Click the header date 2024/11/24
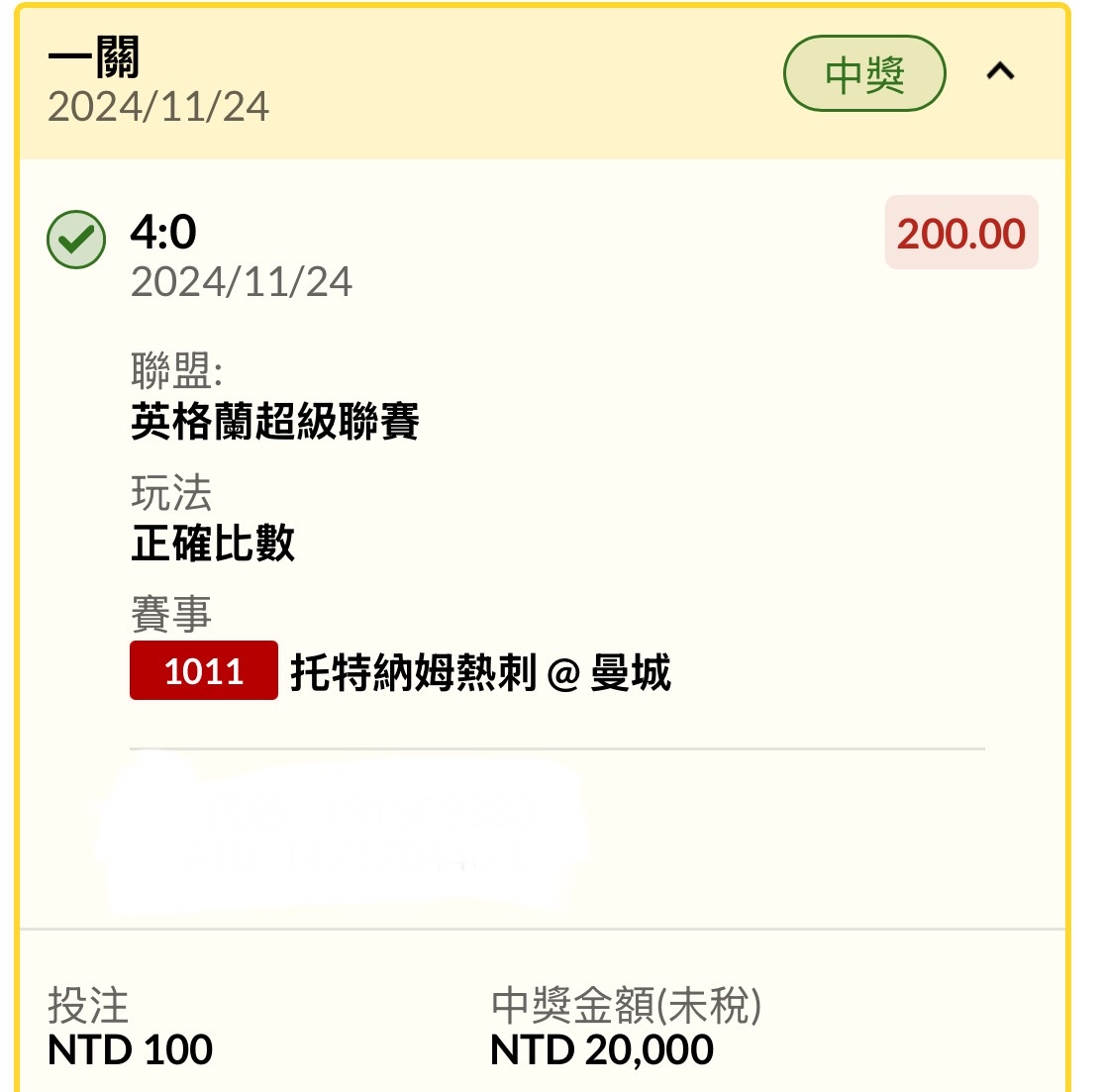This screenshot has width=1105, height=1092. click(x=158, y=107)
